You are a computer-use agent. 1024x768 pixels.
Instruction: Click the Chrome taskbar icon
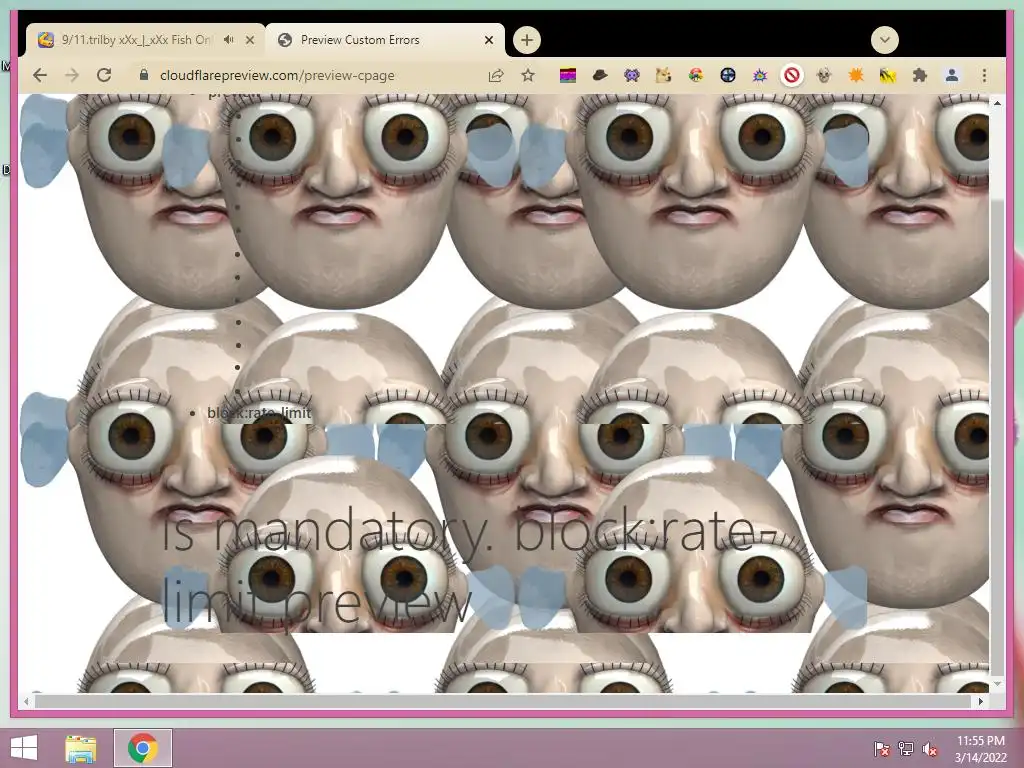tap(143, 748)
